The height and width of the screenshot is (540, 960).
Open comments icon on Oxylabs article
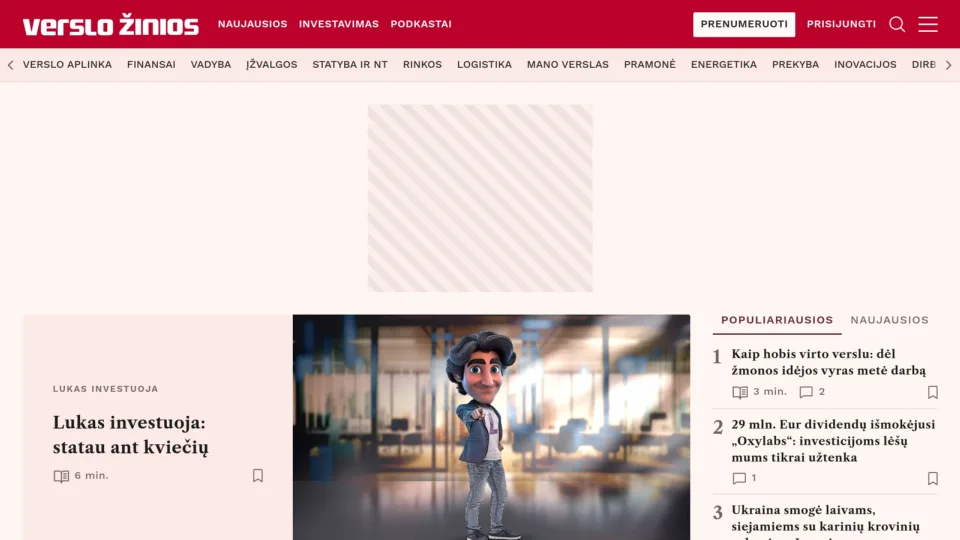(x=739, y=478)
